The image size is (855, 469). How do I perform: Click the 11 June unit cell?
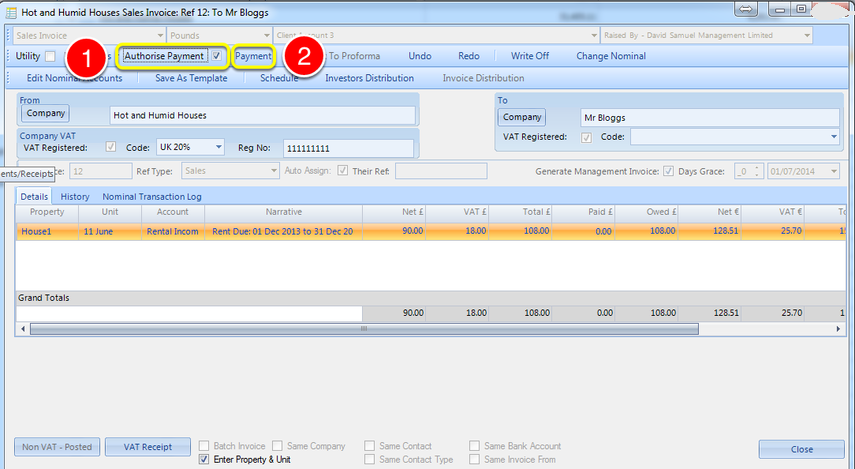(x=110, y=231)
